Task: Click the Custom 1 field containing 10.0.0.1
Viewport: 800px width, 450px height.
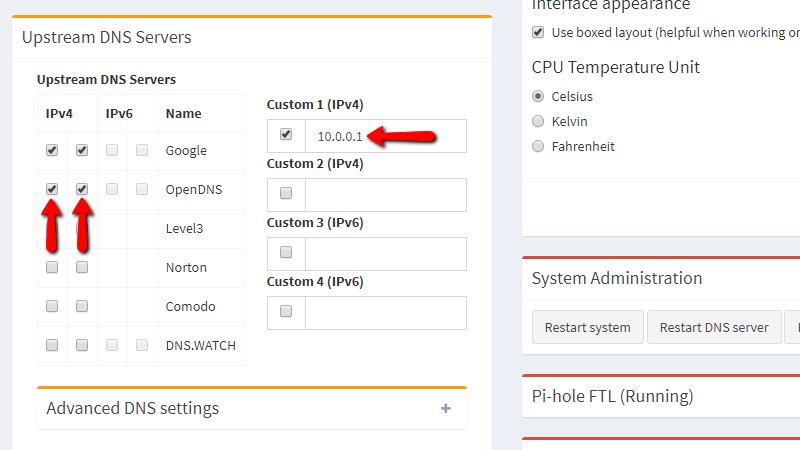Action: pos(386,136)
